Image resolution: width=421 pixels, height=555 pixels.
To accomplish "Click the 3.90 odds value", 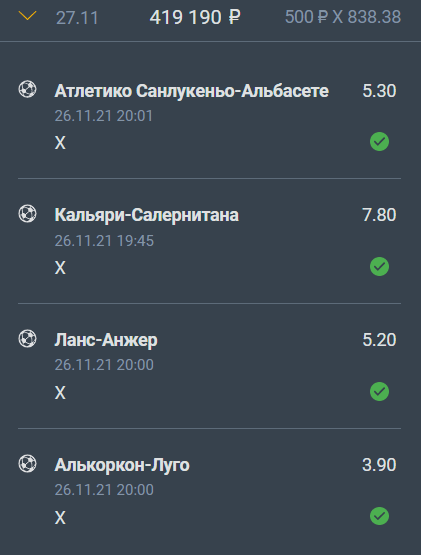I will (x=379, y=464).
